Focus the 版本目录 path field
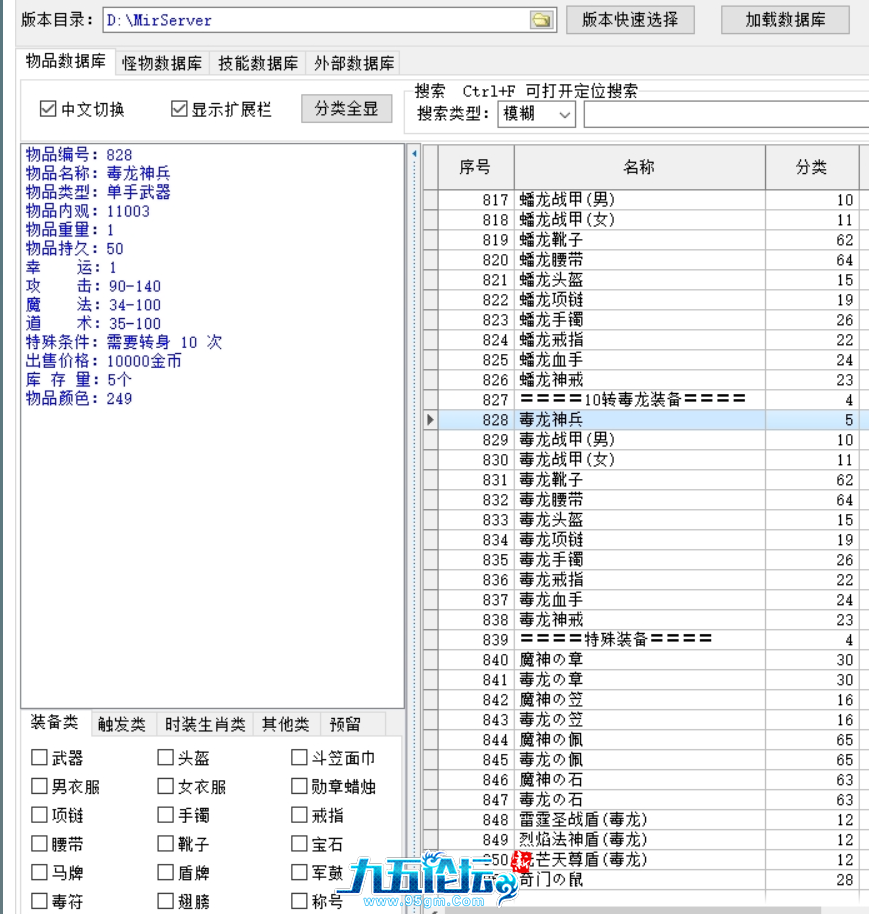Screen dimensions: 869x914 pos(318,20)
